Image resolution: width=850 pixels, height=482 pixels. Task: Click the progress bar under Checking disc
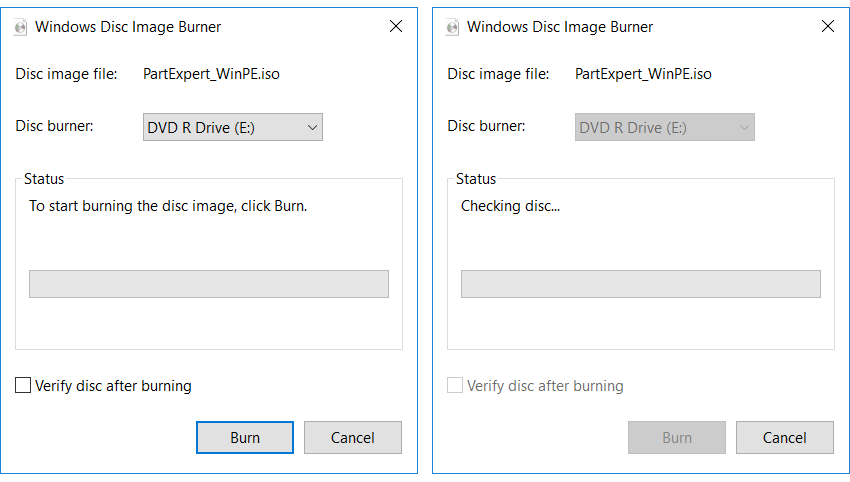coord(641,284)
